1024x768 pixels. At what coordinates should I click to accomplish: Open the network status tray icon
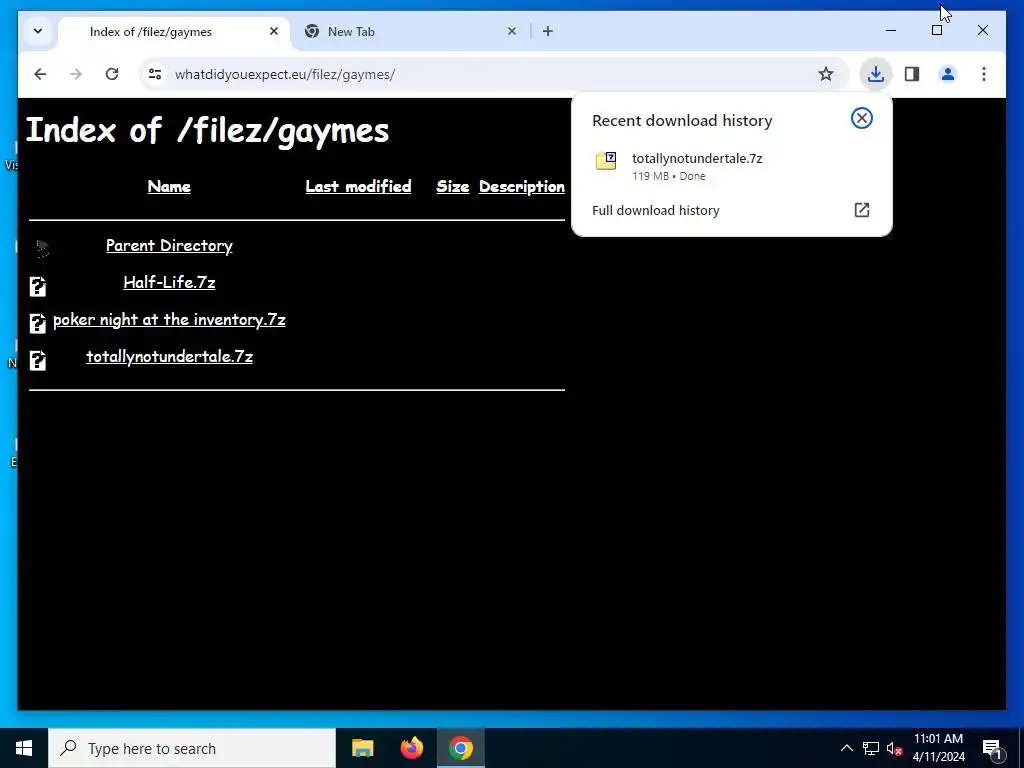click(x=871, y=748)
